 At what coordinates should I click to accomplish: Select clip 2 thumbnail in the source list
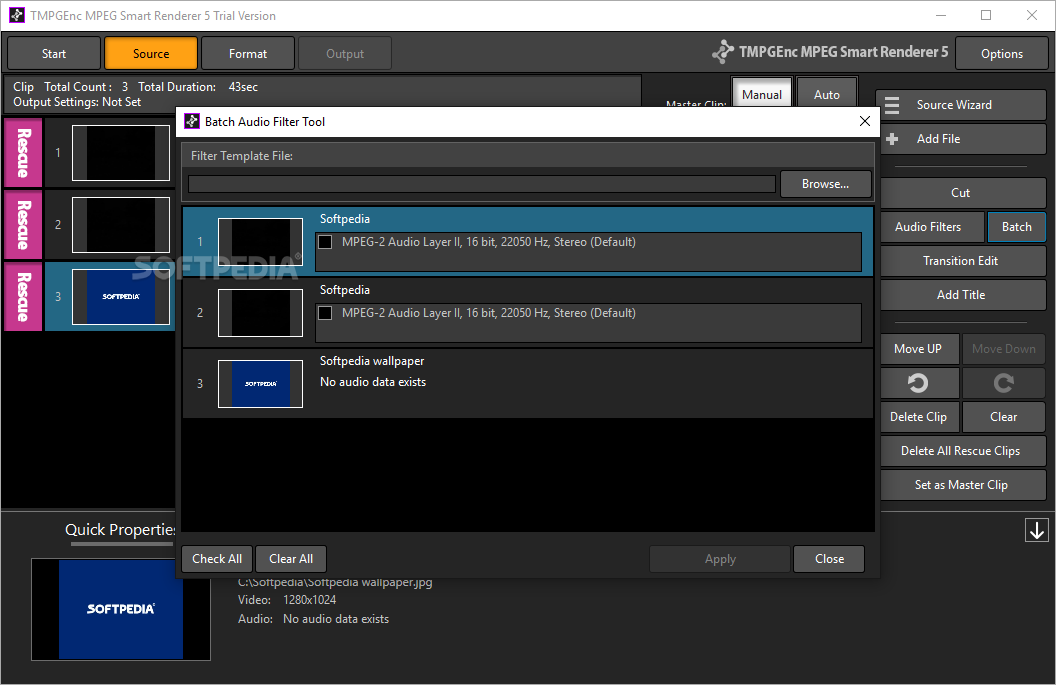pos(121,225)
